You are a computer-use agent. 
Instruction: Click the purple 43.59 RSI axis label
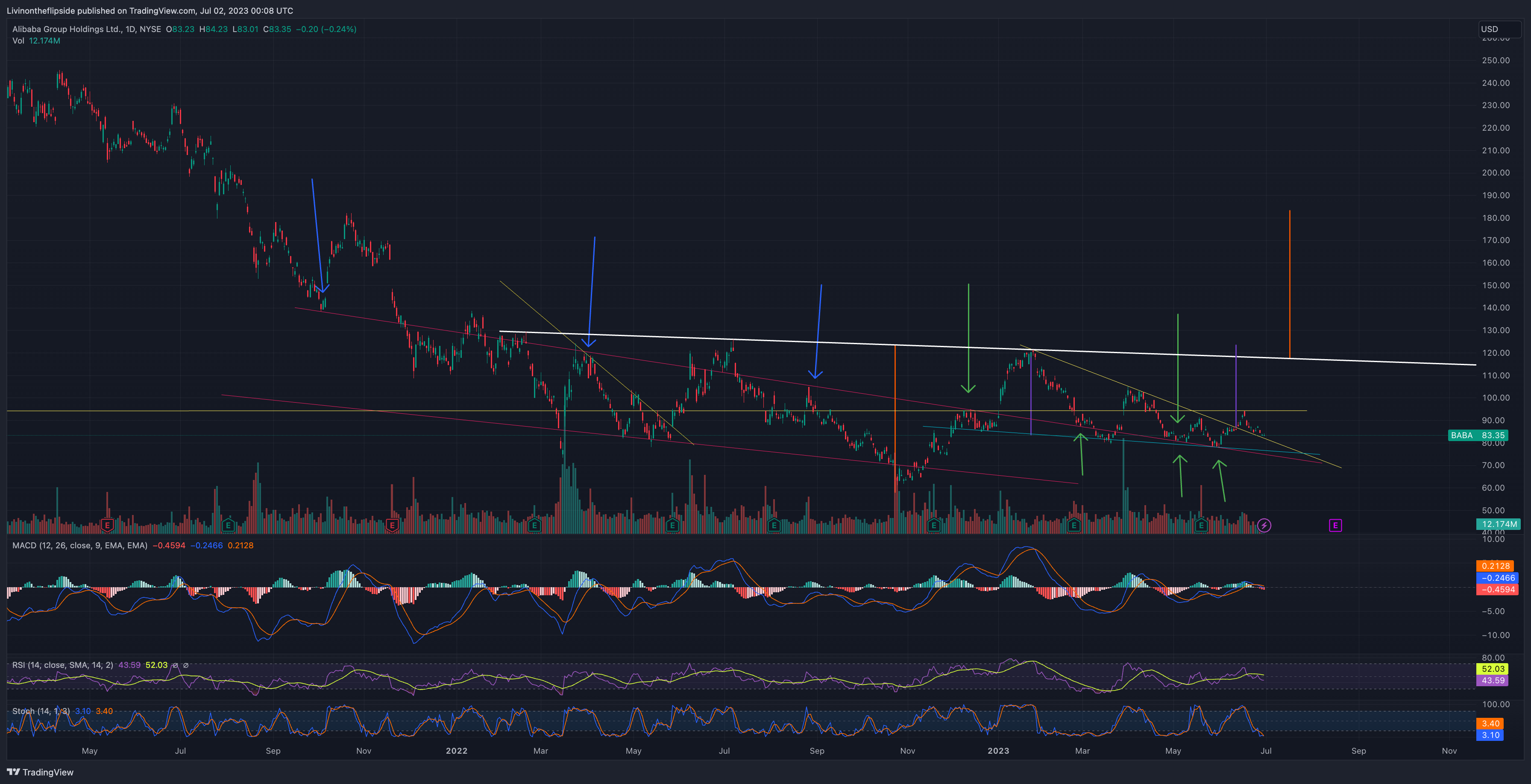pyautogui.click(x=1493, y=681)
